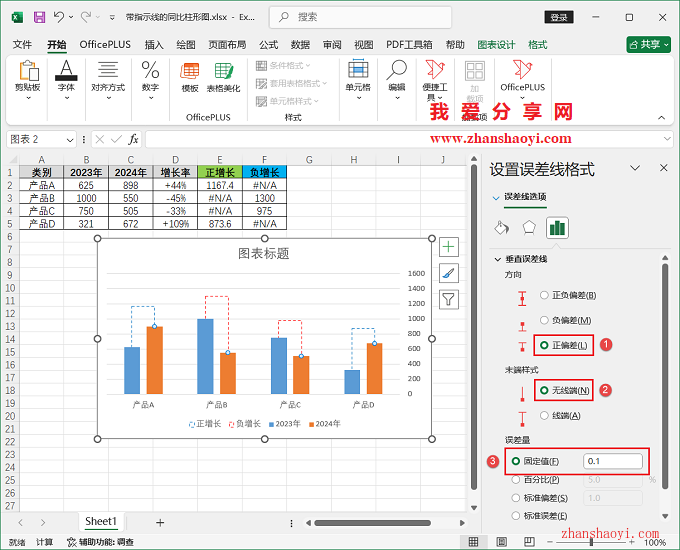Click the Chart Elements plus button
Image resolution: width=680 pixels, height=550 pixels.
coord(449,247)
